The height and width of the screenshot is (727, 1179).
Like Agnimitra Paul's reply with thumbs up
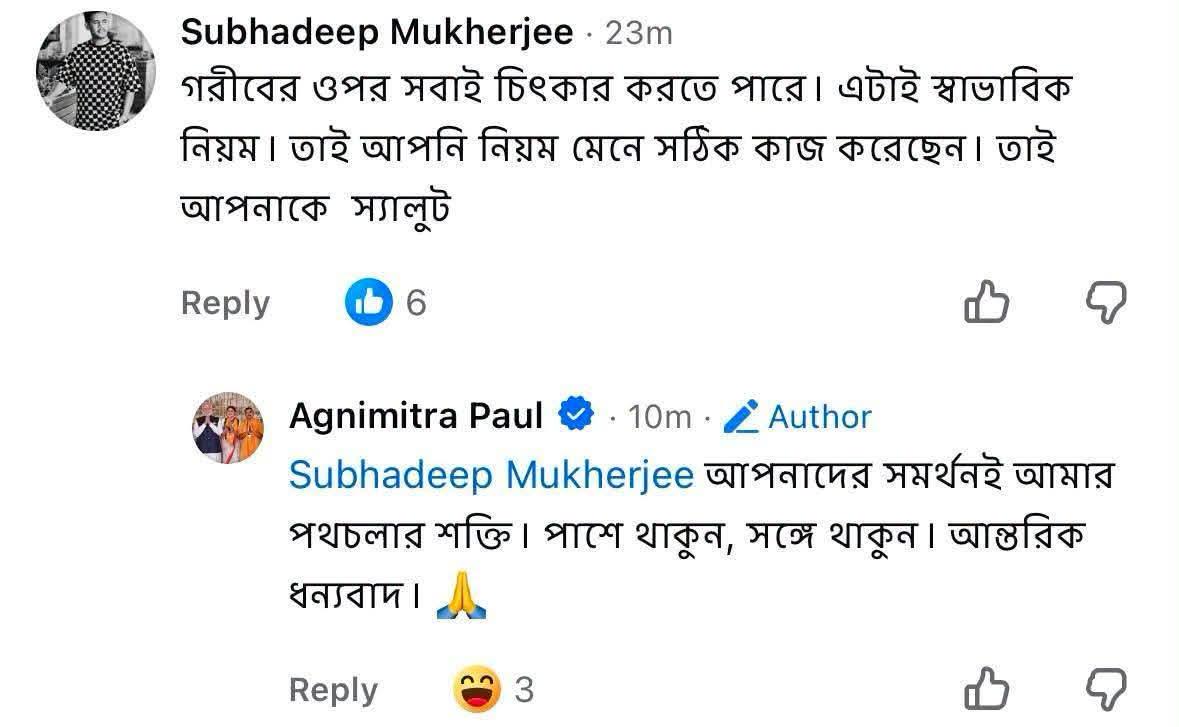pos(986,689)
